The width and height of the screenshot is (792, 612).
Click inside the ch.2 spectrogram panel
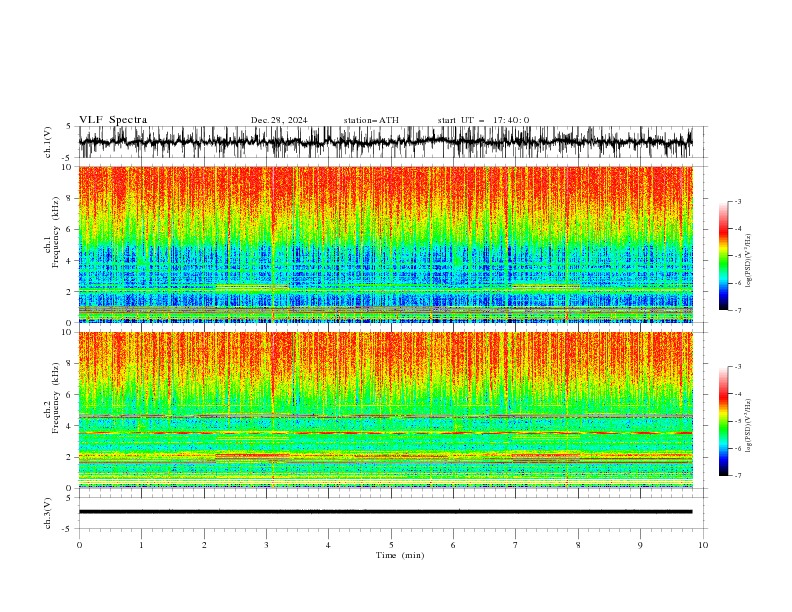(385, 410)
